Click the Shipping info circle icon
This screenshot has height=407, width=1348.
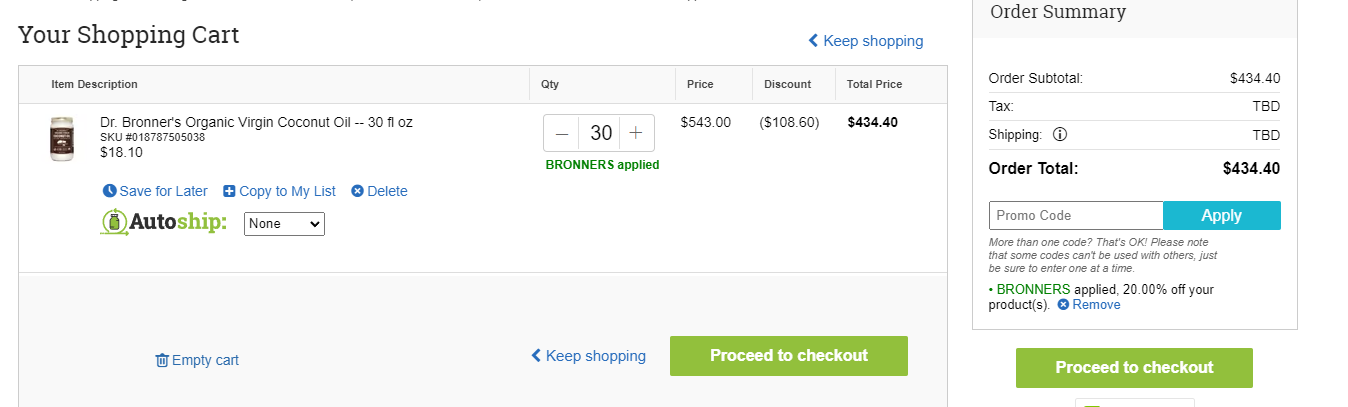point(1060,134)
